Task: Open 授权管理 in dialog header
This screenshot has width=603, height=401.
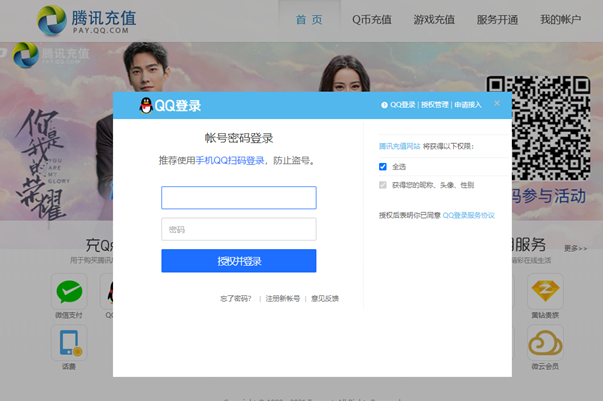Action: click(x=435, y=105)
